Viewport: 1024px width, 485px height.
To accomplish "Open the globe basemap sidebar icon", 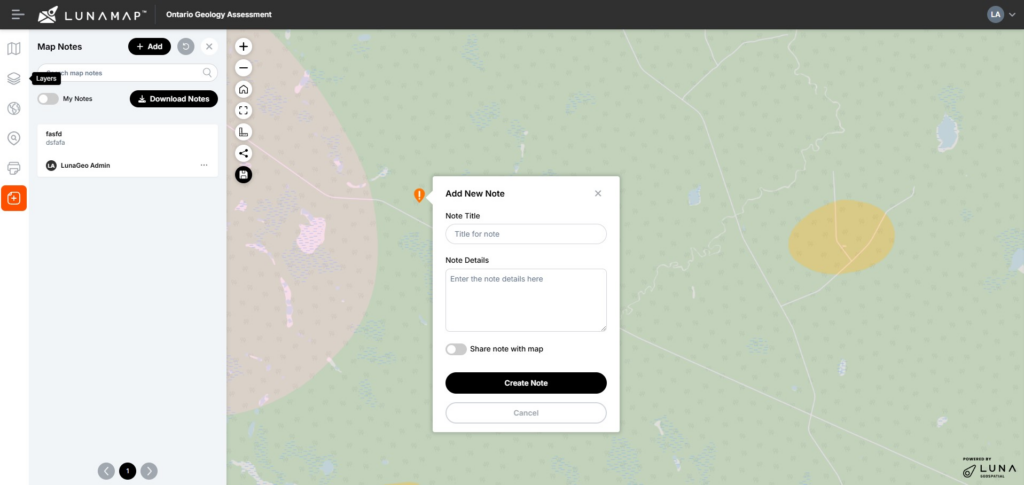I will pyautogui.click(x=14, y=108).
